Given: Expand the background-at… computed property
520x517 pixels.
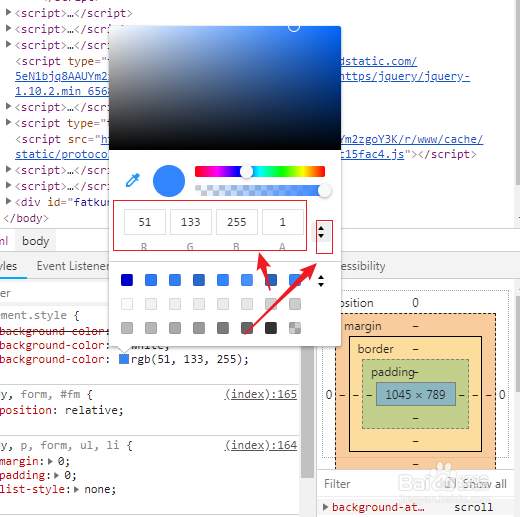Looking at the screenshot, I should pyautogui.click(x=326, y=507).
